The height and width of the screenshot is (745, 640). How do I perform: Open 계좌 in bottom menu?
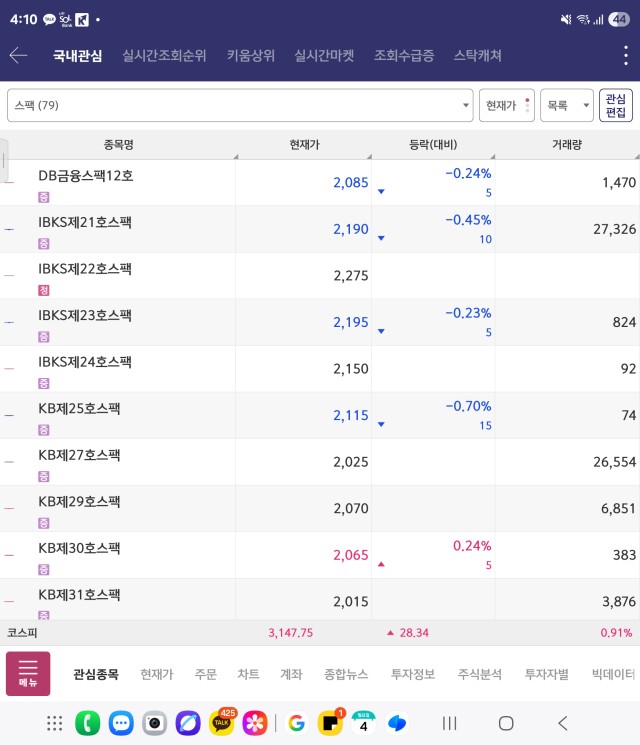click(x=291, y=674)
